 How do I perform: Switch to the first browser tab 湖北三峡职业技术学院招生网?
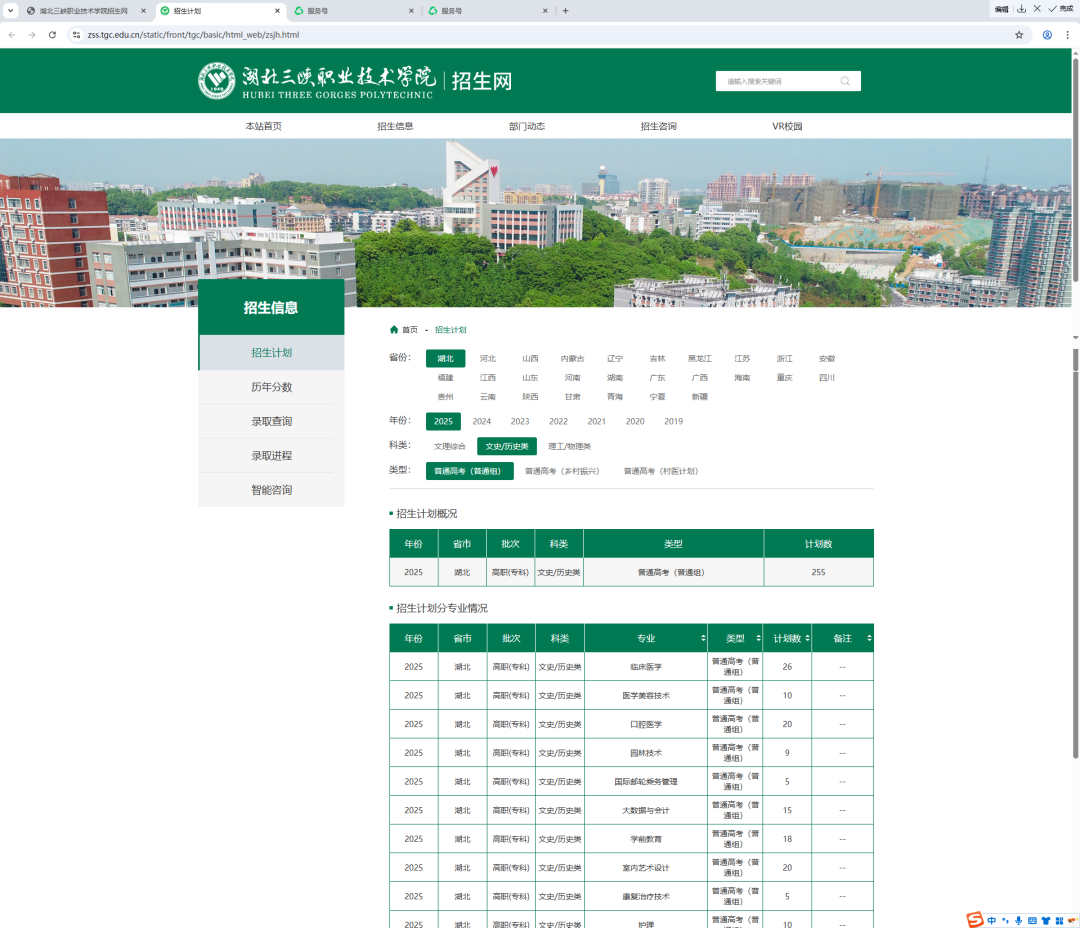pos(83,10)
